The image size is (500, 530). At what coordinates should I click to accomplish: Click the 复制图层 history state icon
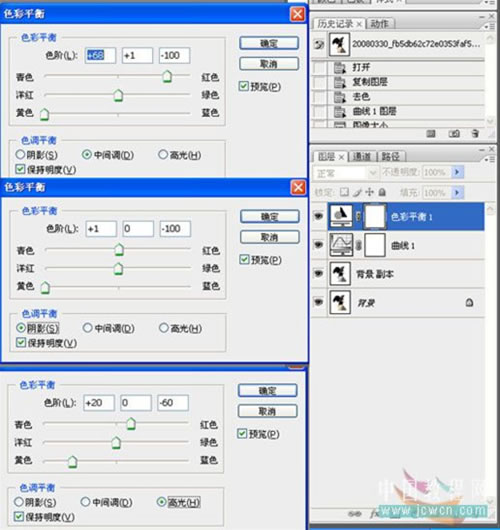coord(340,82)
